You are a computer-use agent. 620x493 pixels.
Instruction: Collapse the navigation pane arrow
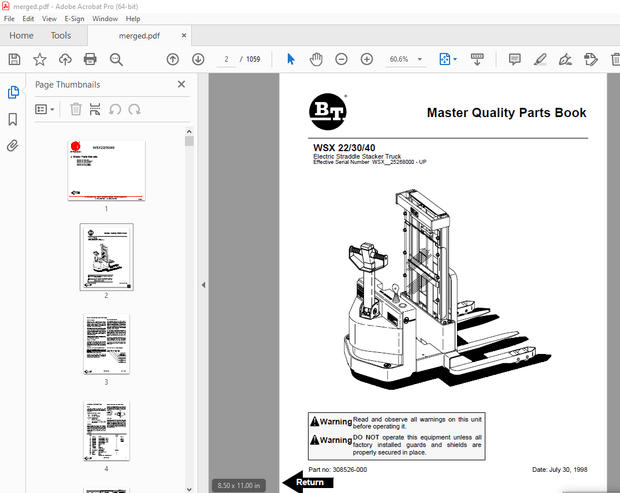pyautogui.click(x=203, y=285)
